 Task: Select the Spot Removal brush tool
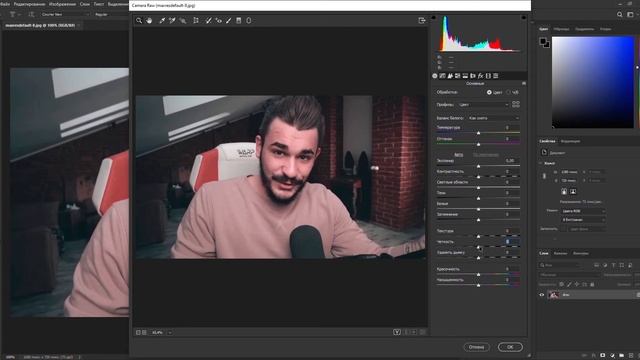(x=209, y=20)
